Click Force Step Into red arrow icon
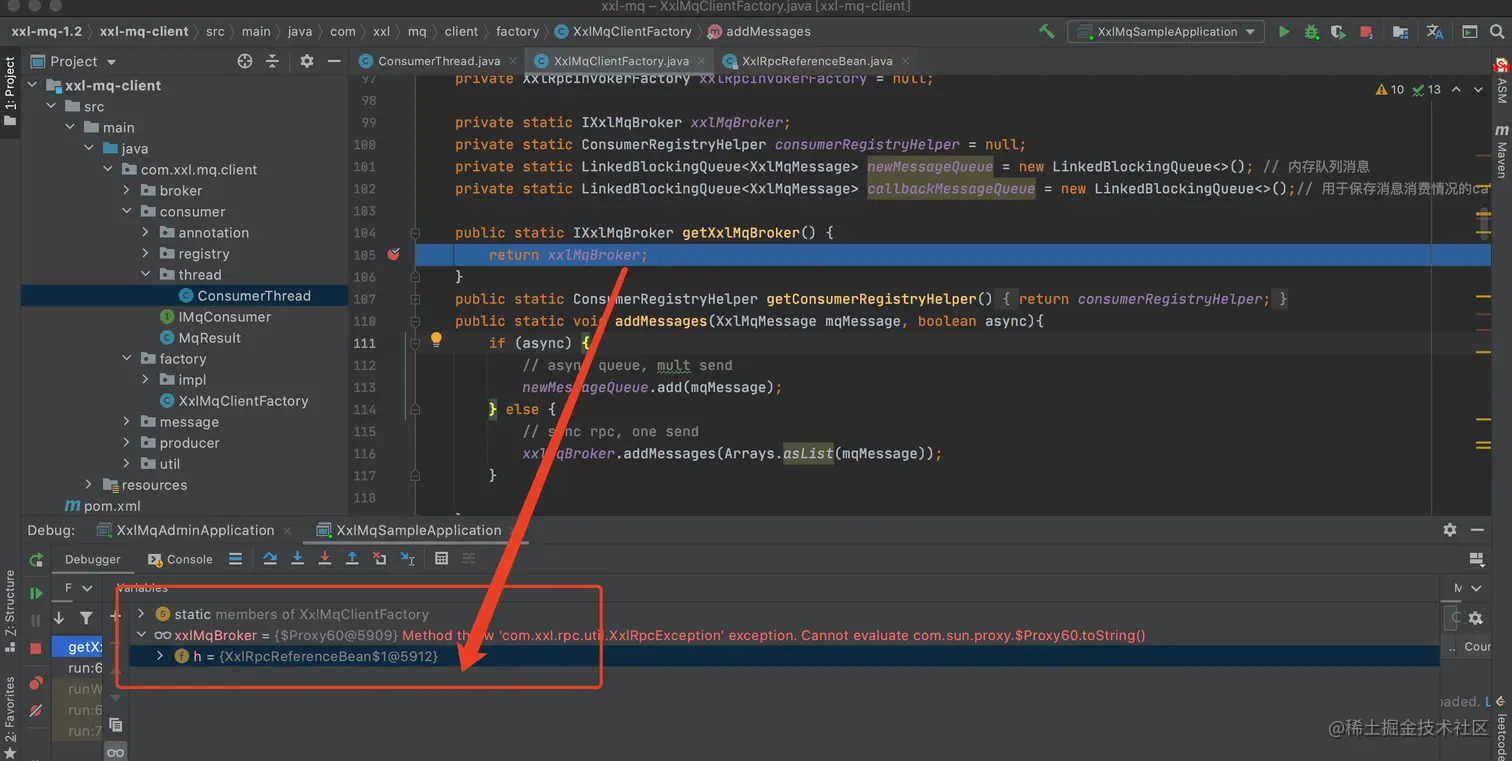This screenshot has height=761, width=1512. (324, 559)
